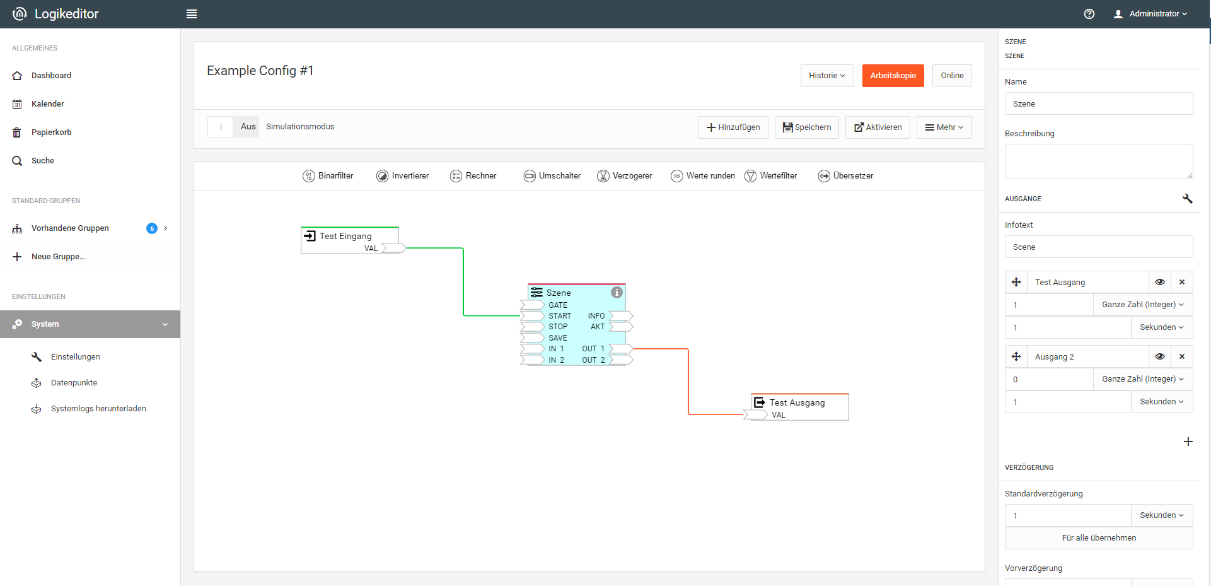Toggle visibility eye for Test Ausgang

point(1160,283)
